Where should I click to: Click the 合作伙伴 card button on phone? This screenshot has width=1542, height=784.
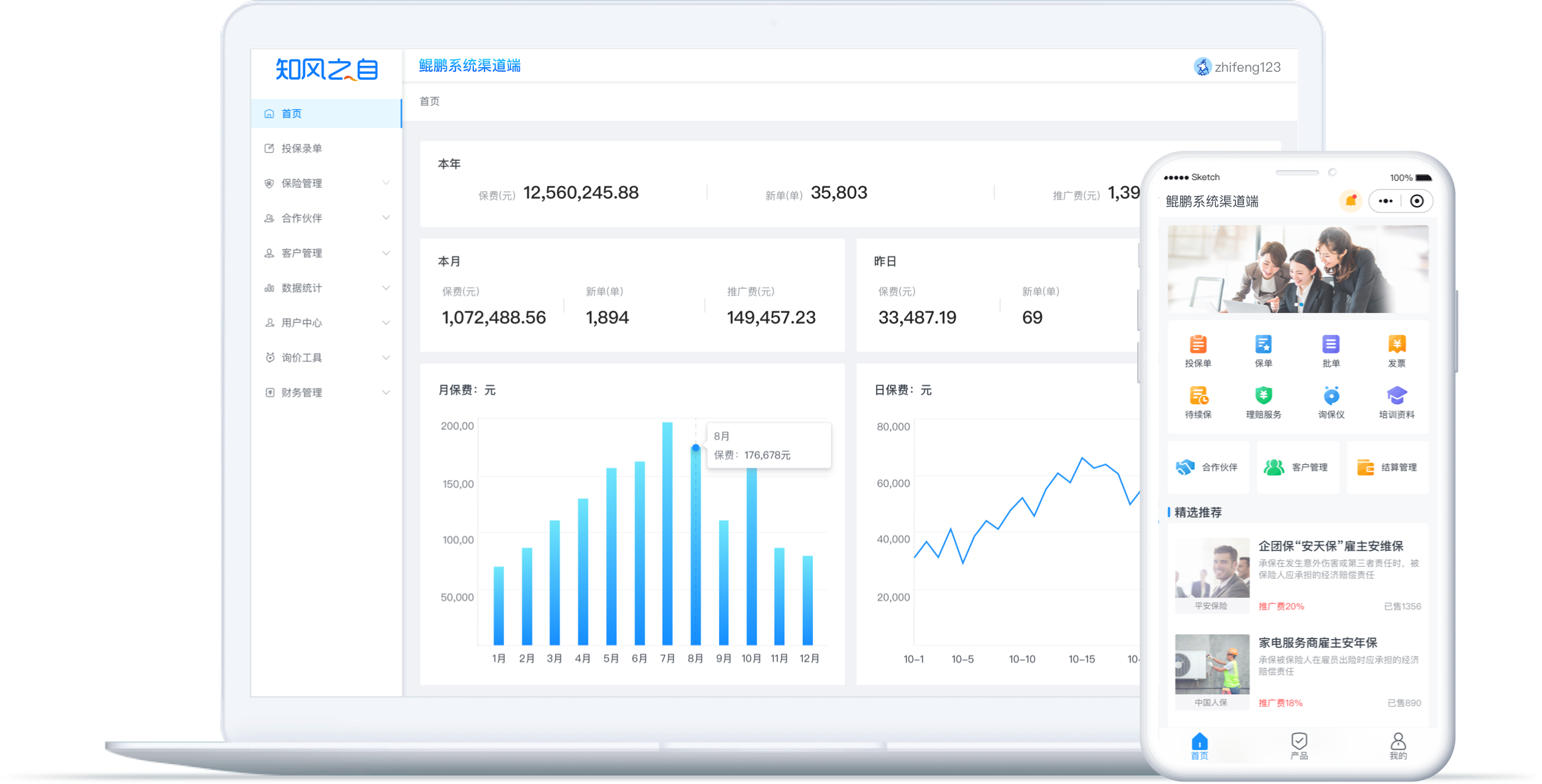pyautogui.click(x=1208, y=467)
